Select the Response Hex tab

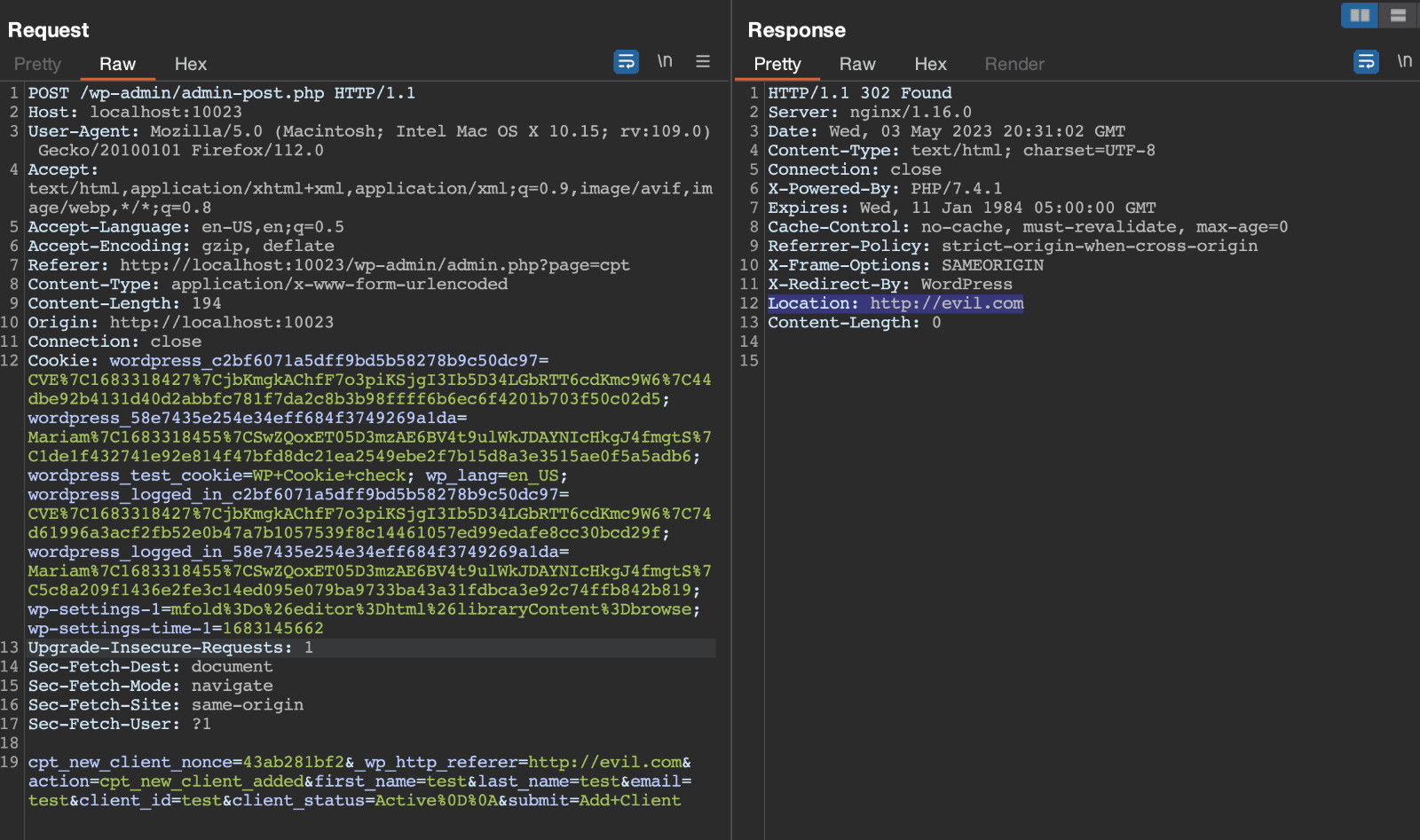[x=931, y=64]
